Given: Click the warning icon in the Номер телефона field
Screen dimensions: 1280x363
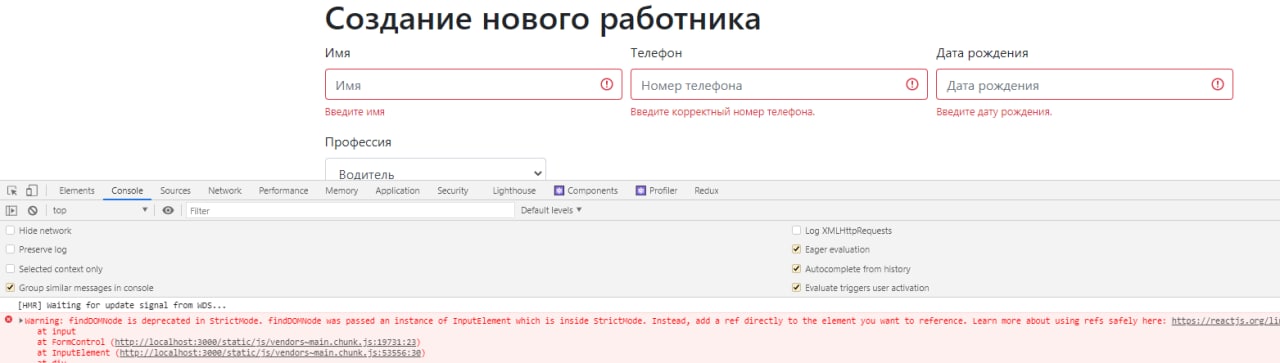Looking at the screenshot, I should tap(912, 85).
